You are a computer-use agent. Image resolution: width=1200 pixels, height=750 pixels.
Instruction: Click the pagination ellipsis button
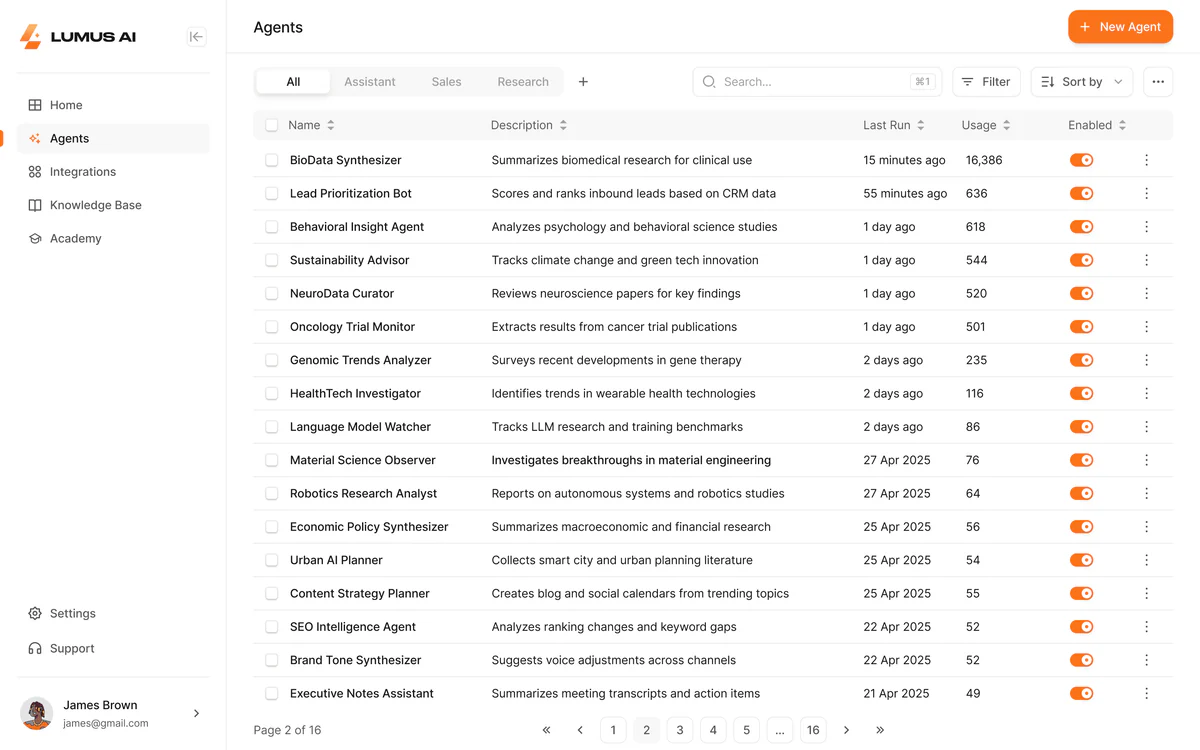[780, 730]
